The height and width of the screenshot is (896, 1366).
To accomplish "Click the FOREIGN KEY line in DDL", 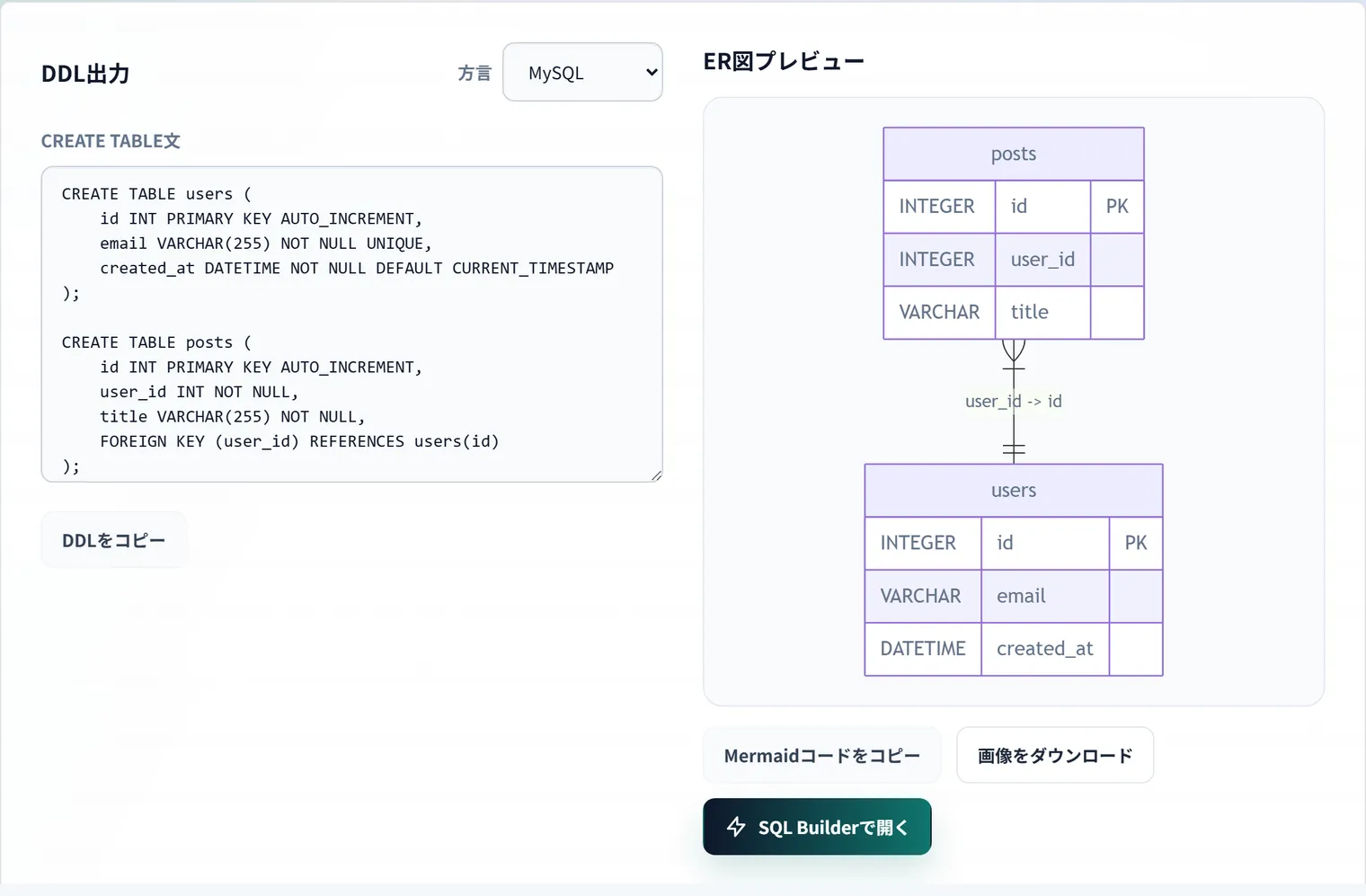I will point(299,441).
